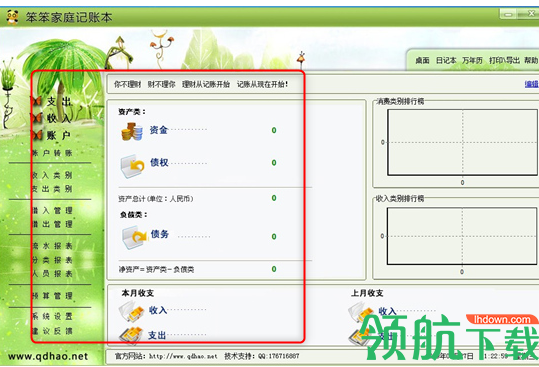Click the butterfly icon beside 账户
This screenshot has width=539, height=367.
click(x=37, y=135)
